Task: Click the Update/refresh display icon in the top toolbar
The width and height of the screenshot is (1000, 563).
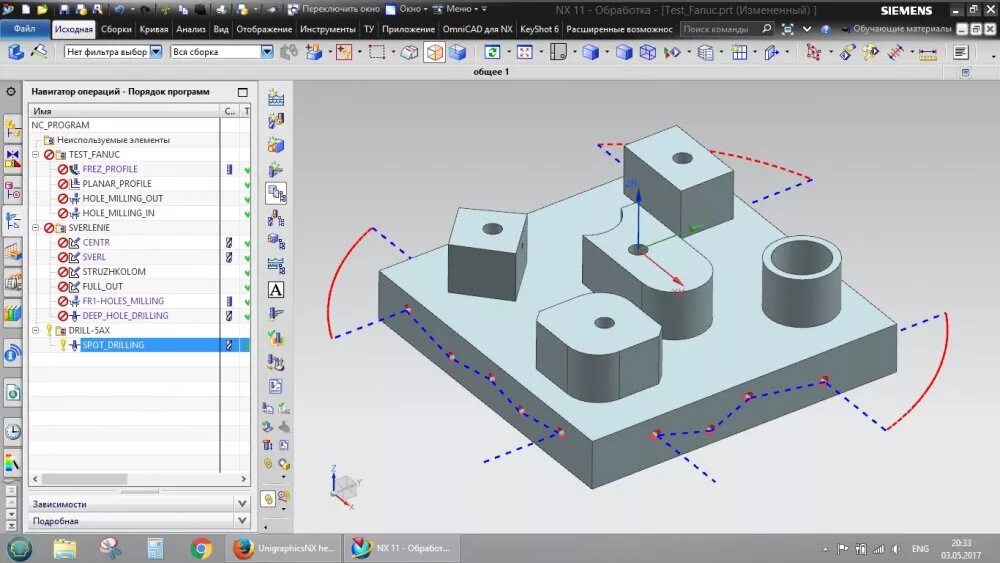Action: click(x=492, y=52)
